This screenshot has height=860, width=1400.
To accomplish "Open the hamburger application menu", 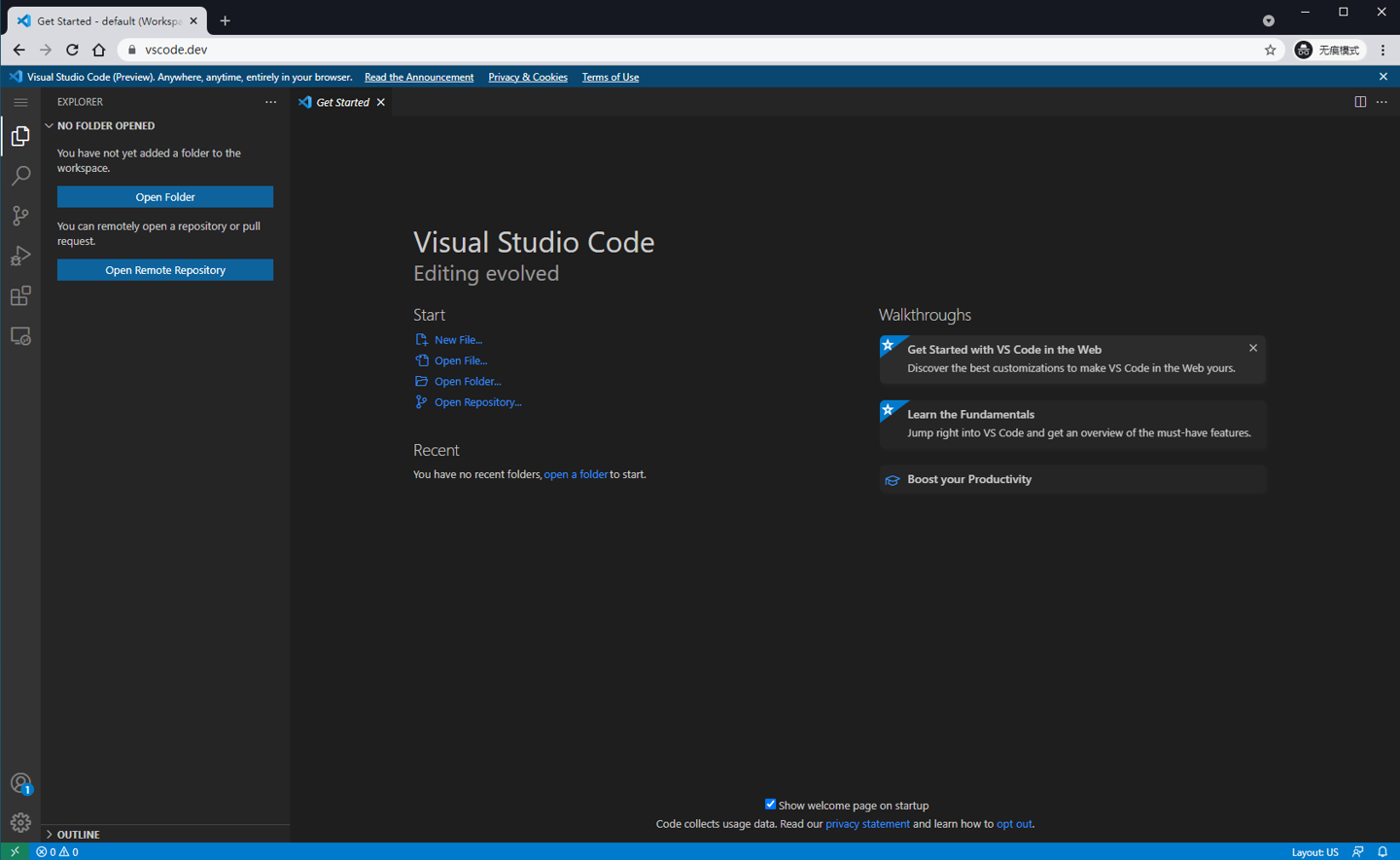I will 20,102.
